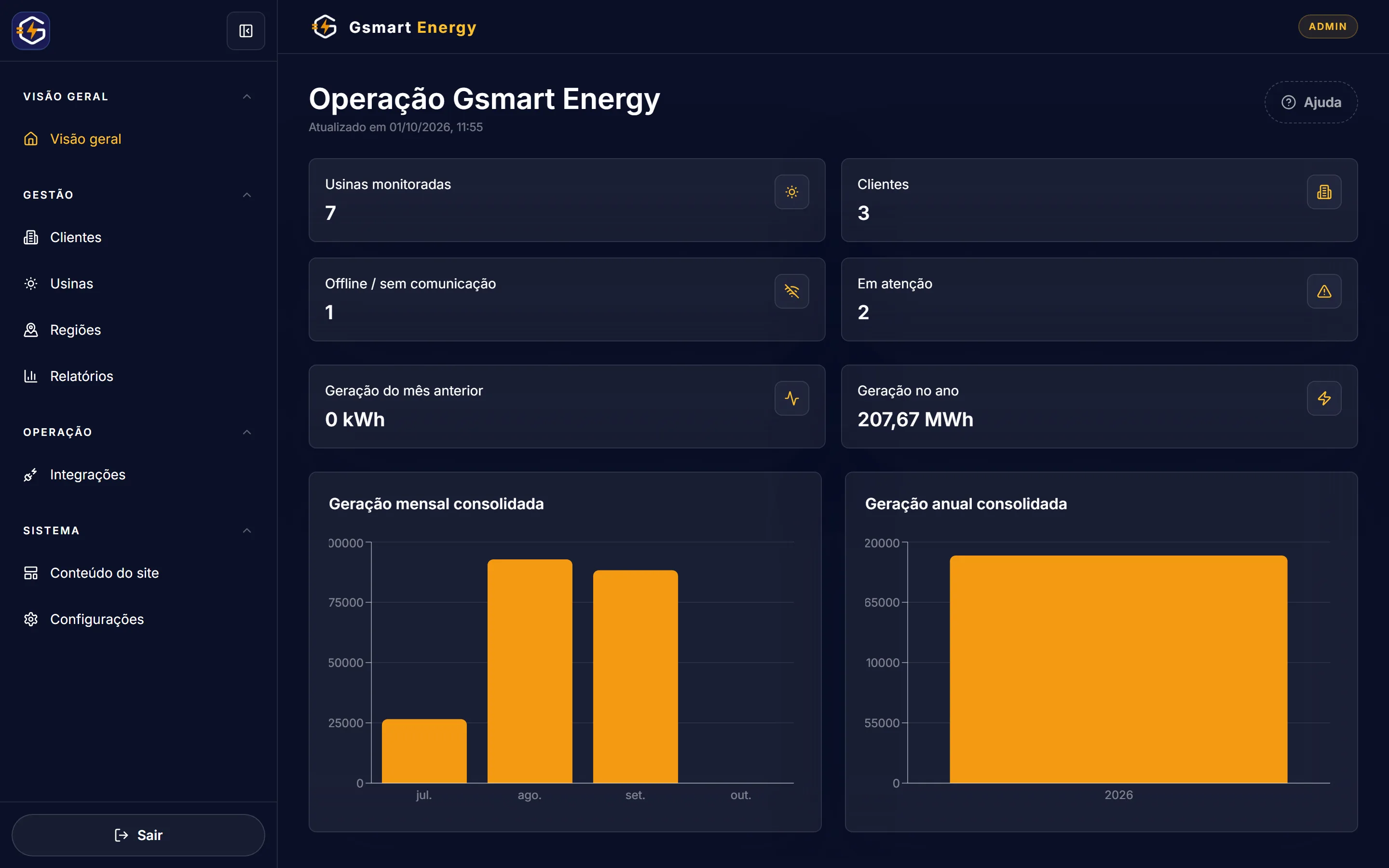Click the Atualizado em 01/10/2026 timestamp
The width and height of the screenshot is (1389, 868).
point(395,127)
